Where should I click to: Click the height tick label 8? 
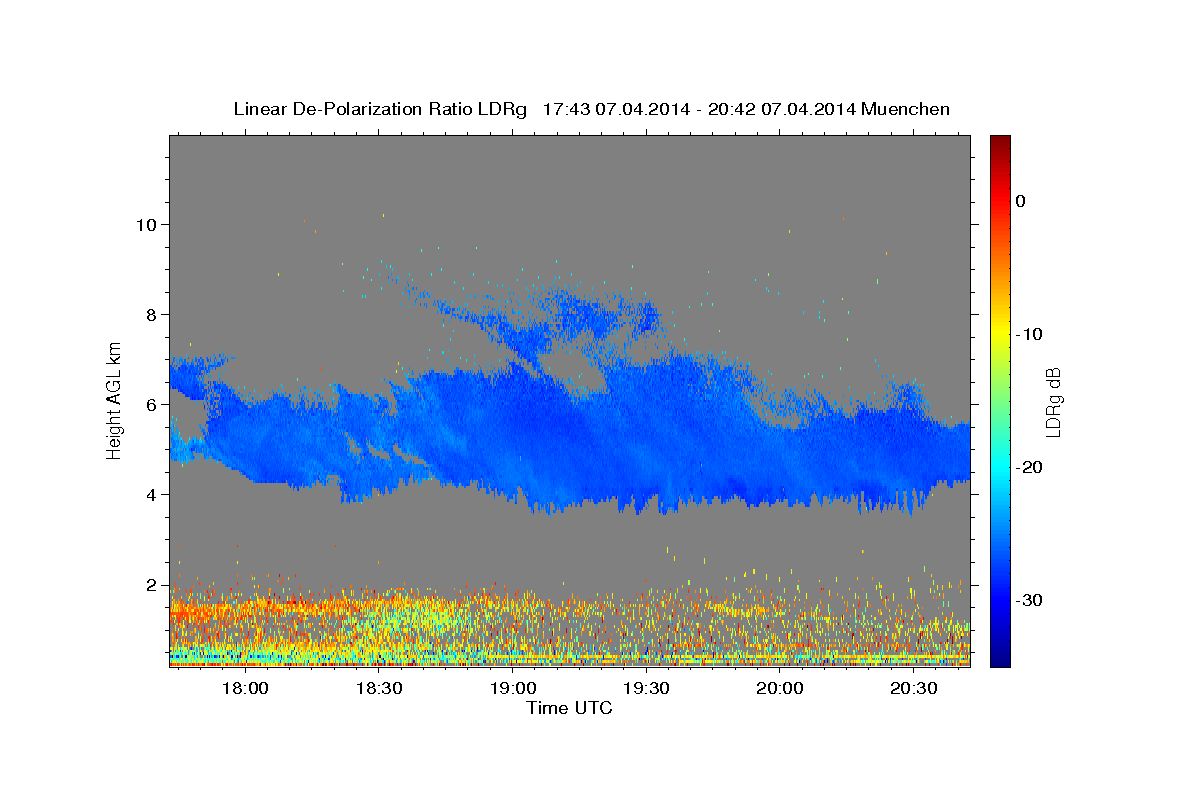tap(154, 314)
